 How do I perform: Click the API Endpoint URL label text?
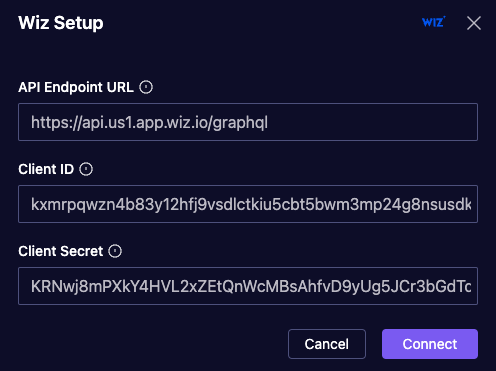pyautogui.click(x=76, y=87)
